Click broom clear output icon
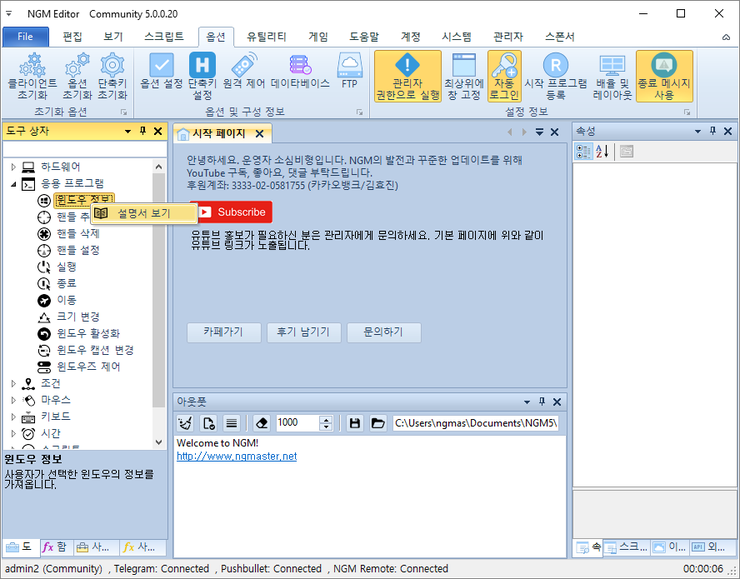Image resolution: width=740 pixels, height=579 pixels. point(185,423)
